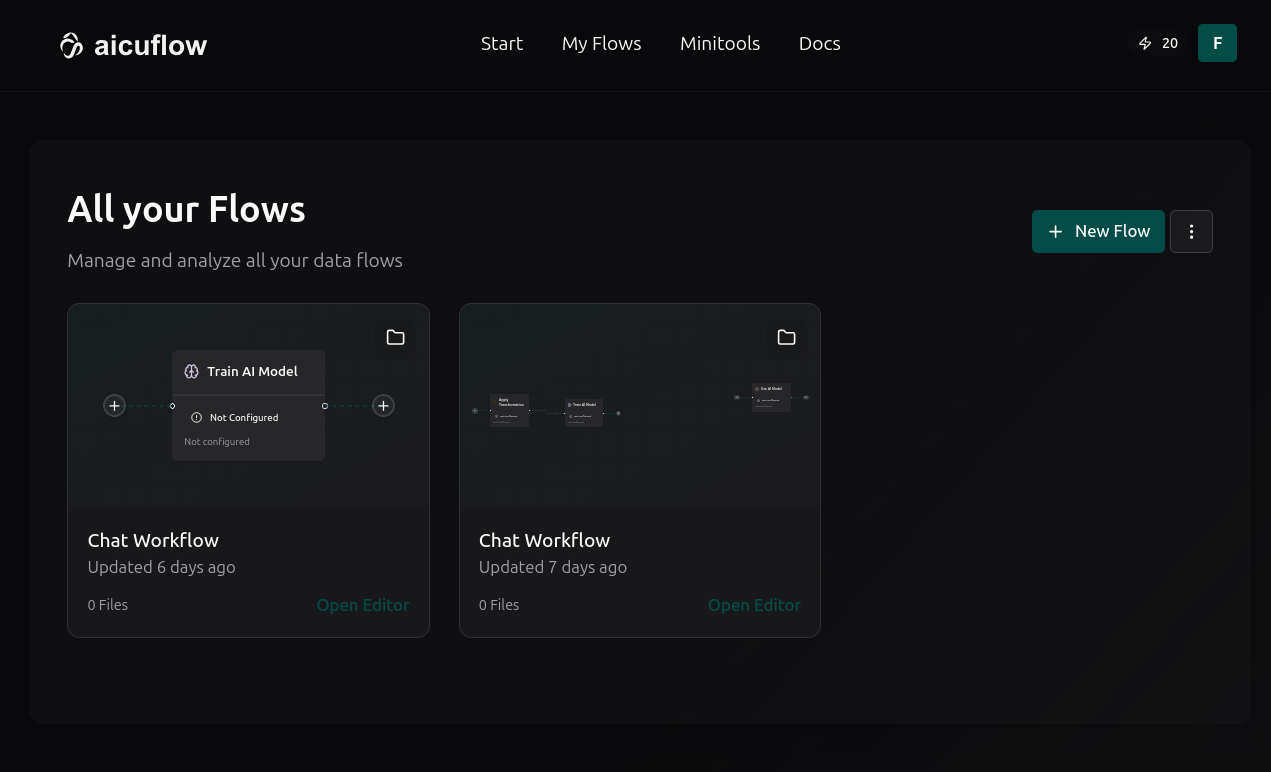Create a flow with New Flow button

pos(1098,231)
